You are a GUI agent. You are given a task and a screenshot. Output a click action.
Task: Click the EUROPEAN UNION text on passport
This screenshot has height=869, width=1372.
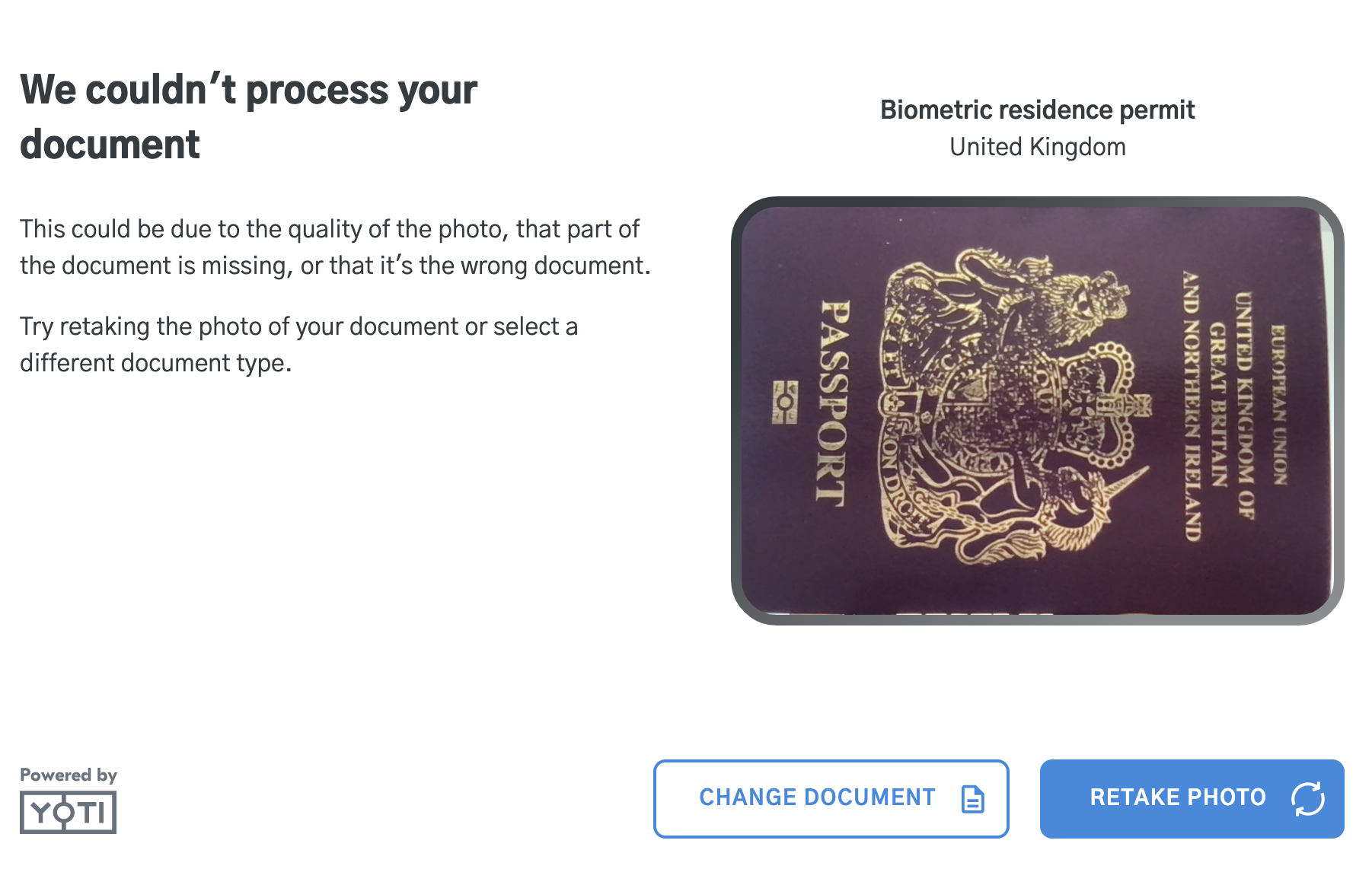(x=1279, y=404)
